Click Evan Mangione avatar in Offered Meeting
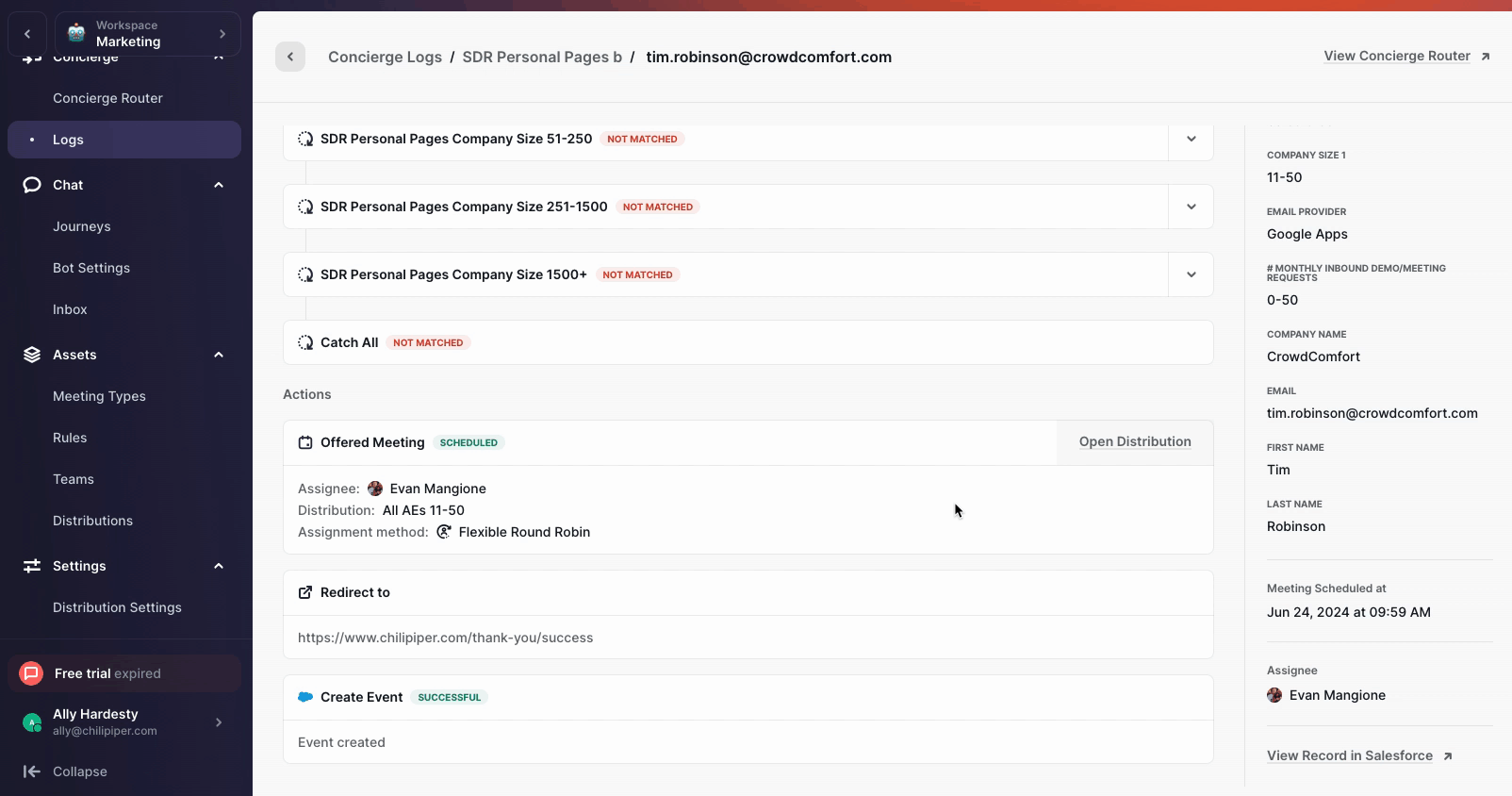1512x796 pixels. pos(375,489)
